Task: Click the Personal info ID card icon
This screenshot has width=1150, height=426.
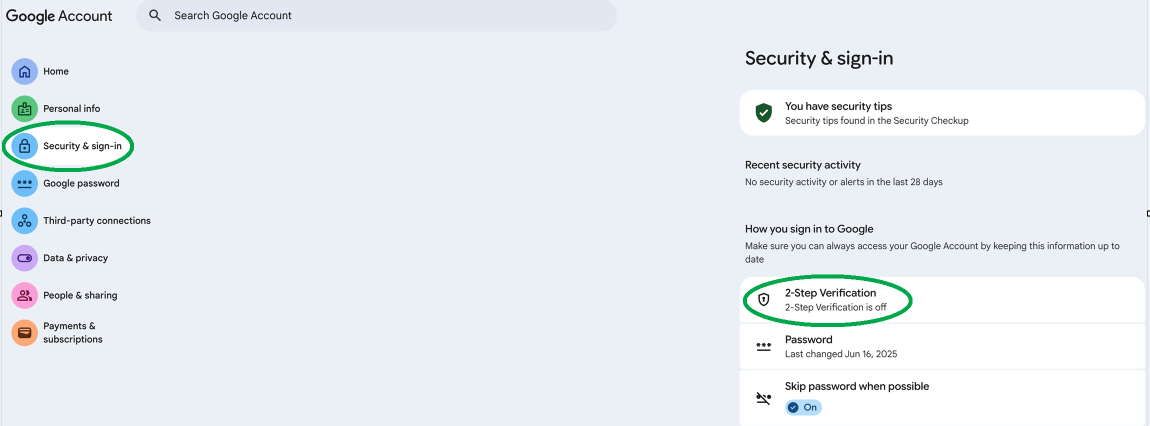Action: (x=25, y=109)
